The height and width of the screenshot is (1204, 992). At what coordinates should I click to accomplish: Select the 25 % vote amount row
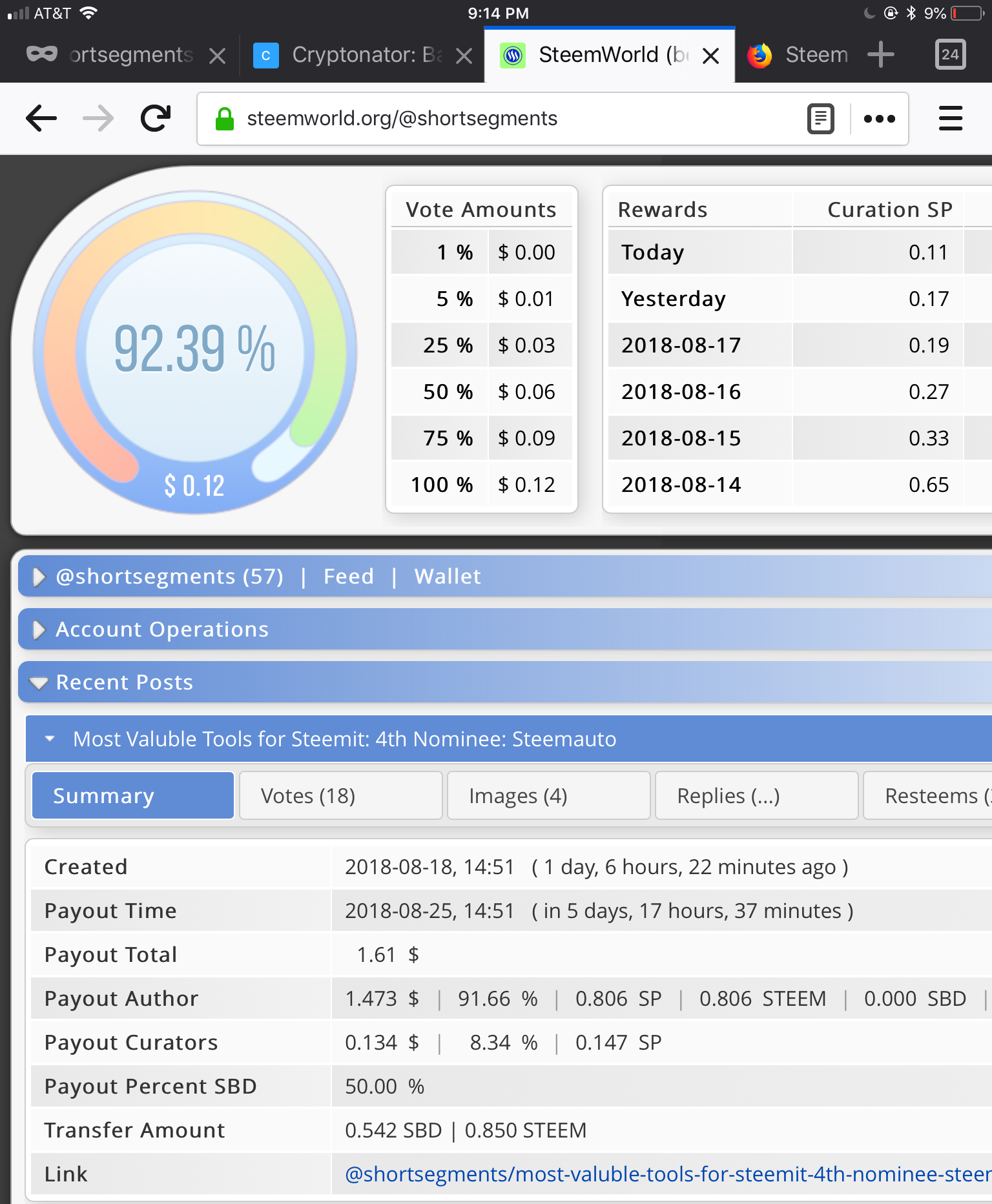coord(482,345)
